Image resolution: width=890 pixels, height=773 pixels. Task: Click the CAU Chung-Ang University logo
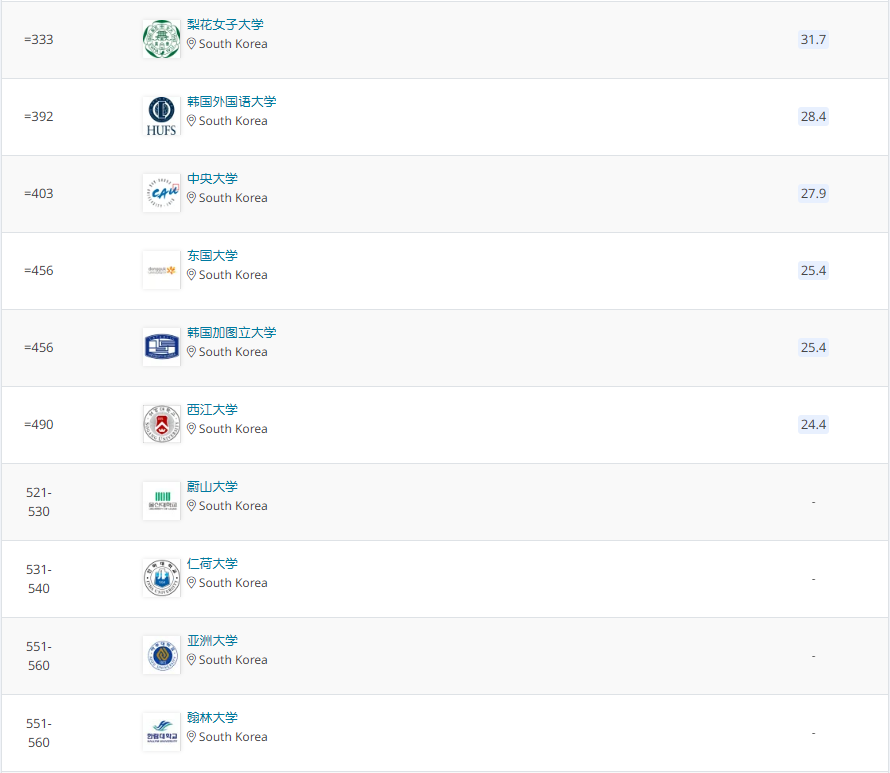[161, 193]
